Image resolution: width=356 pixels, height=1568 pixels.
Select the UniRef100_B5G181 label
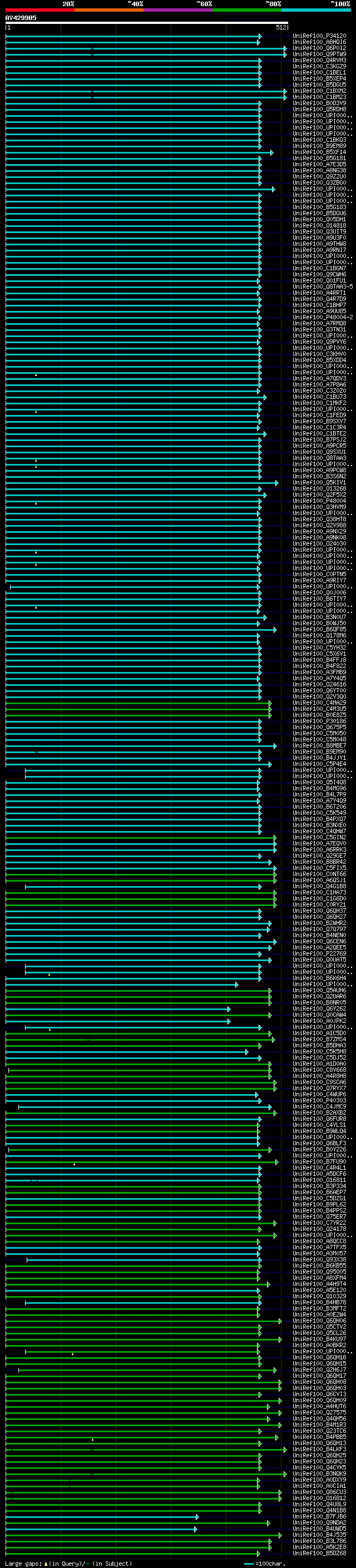pos(319,159)
